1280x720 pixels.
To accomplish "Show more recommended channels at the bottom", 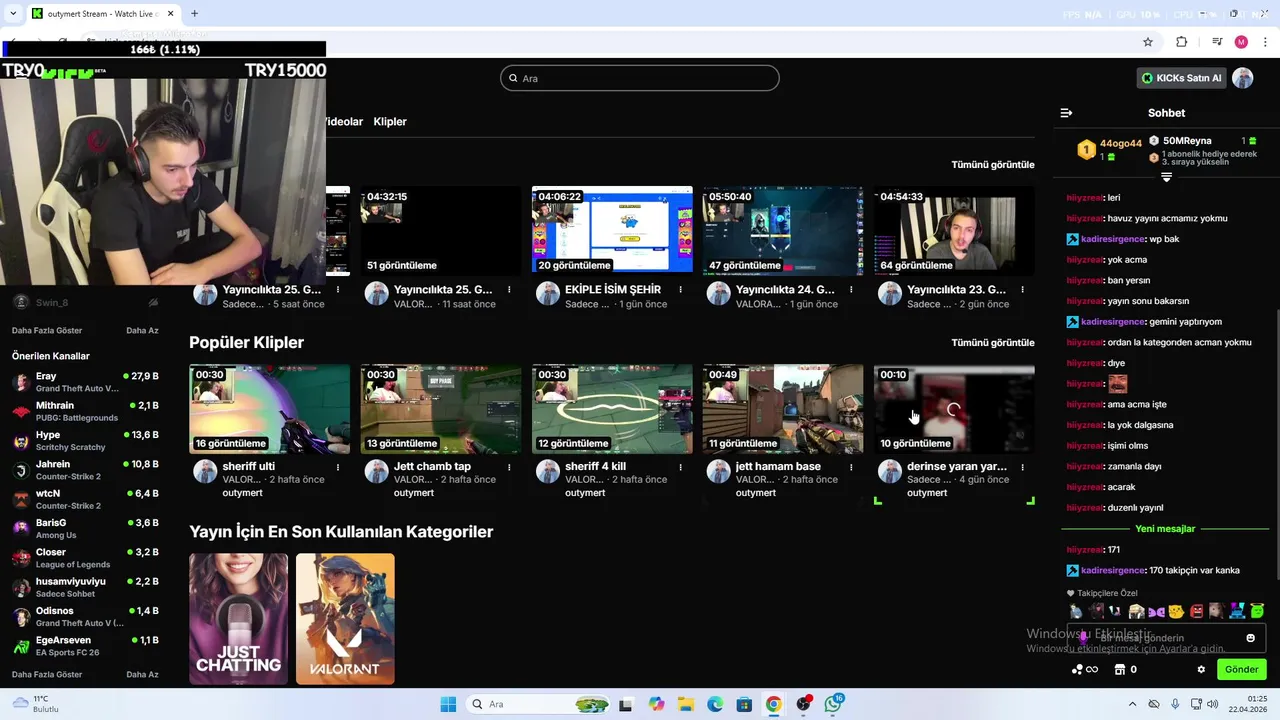I will pos(47,674).
